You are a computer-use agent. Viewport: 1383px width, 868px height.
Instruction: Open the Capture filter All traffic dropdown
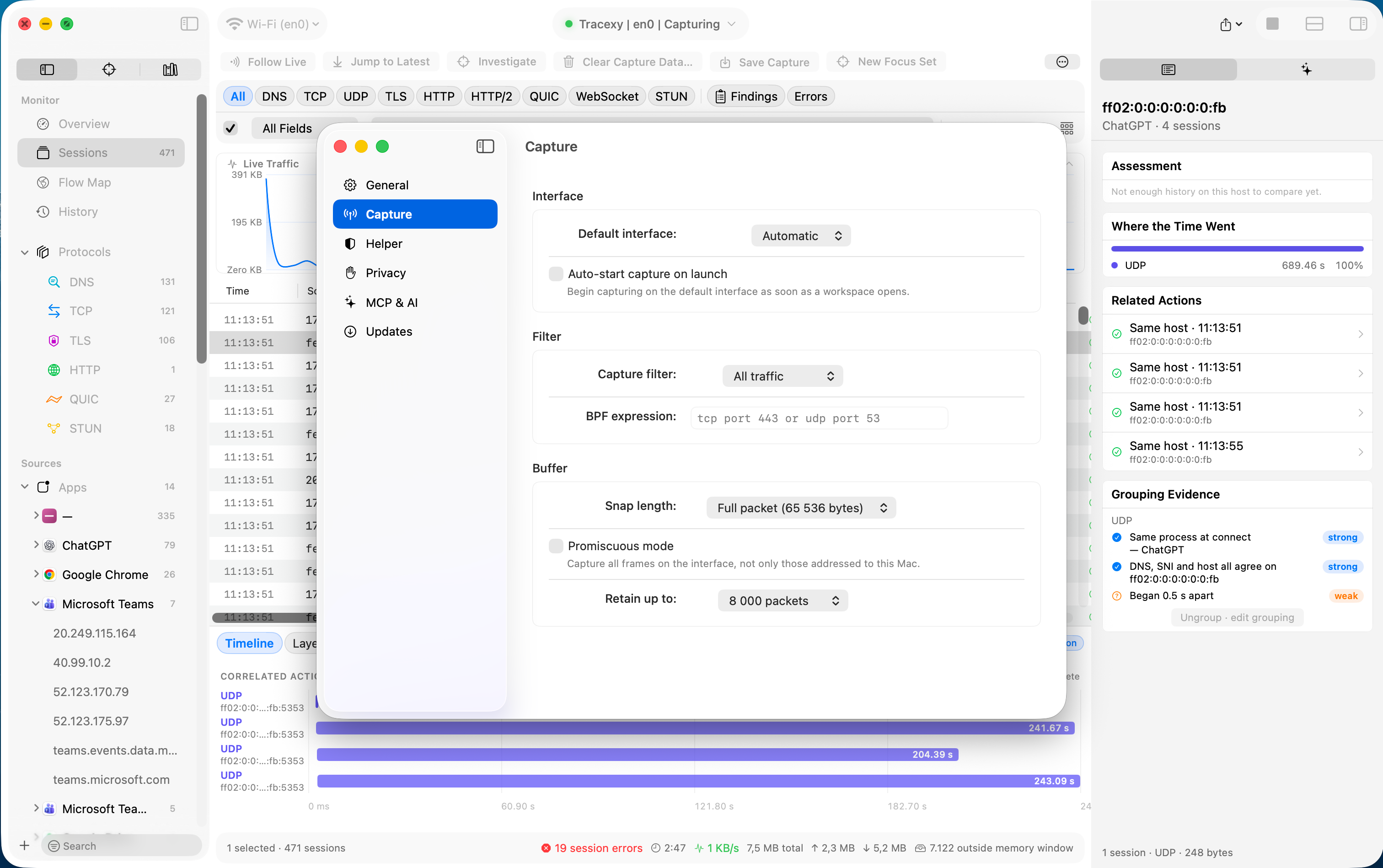pyautogui.click(x=783, y=376)
